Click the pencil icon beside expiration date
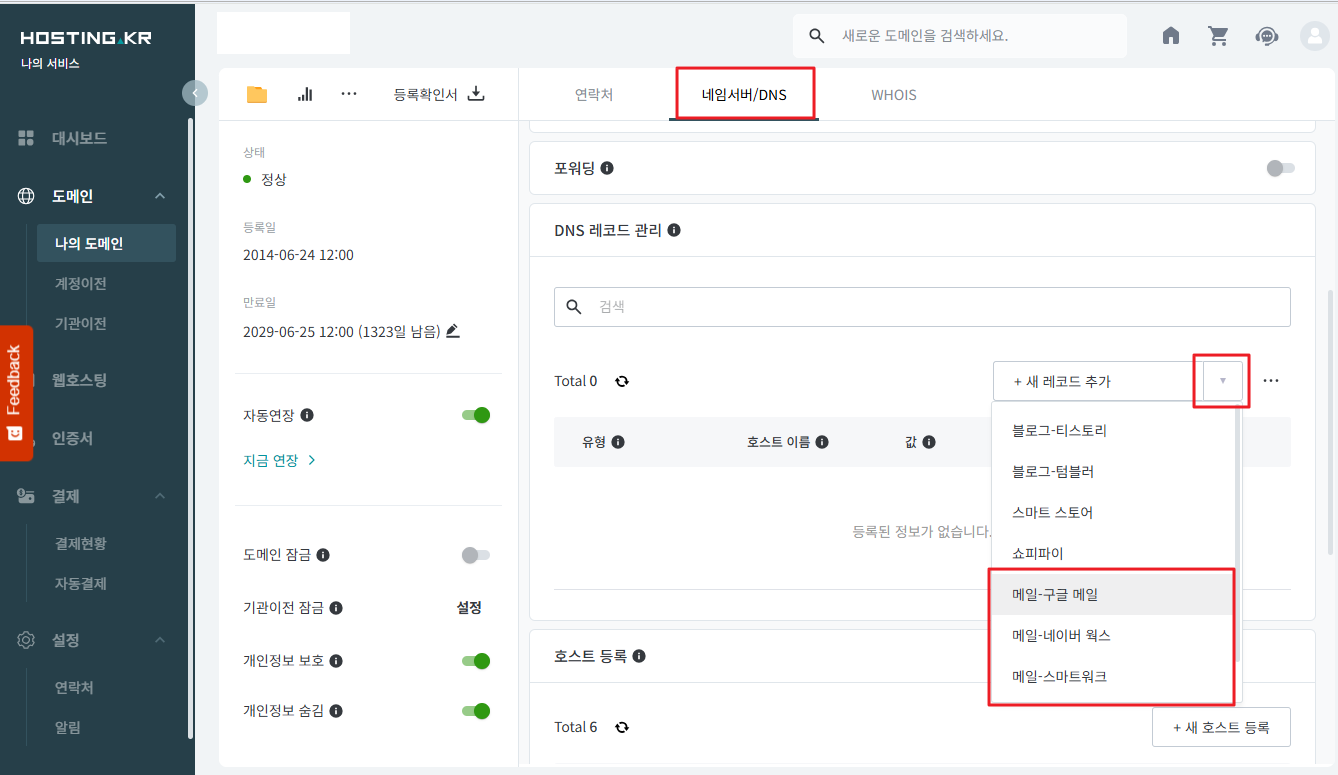1338x775 pixels. pyautogui.click(x=453, y=331)
